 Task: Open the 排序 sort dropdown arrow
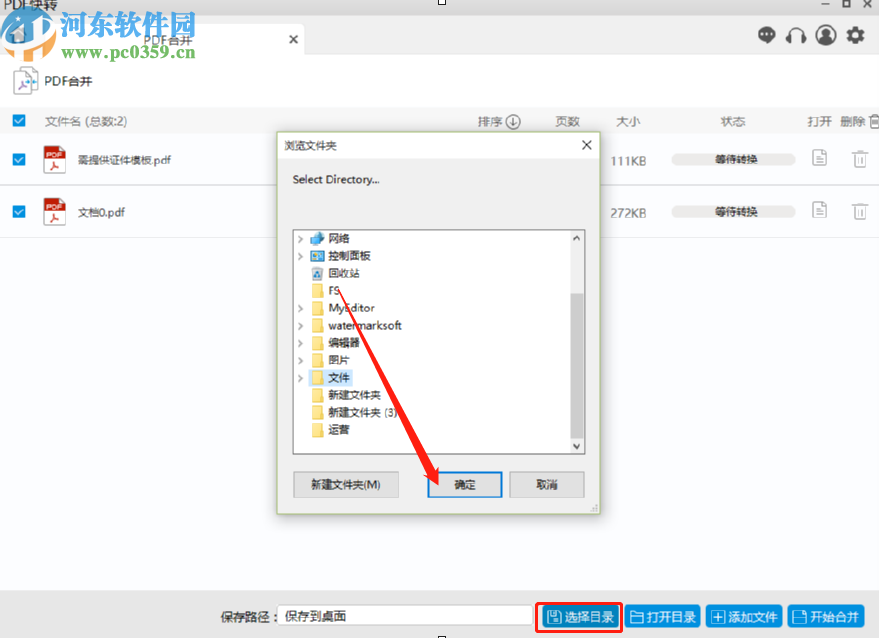point(513,120)
